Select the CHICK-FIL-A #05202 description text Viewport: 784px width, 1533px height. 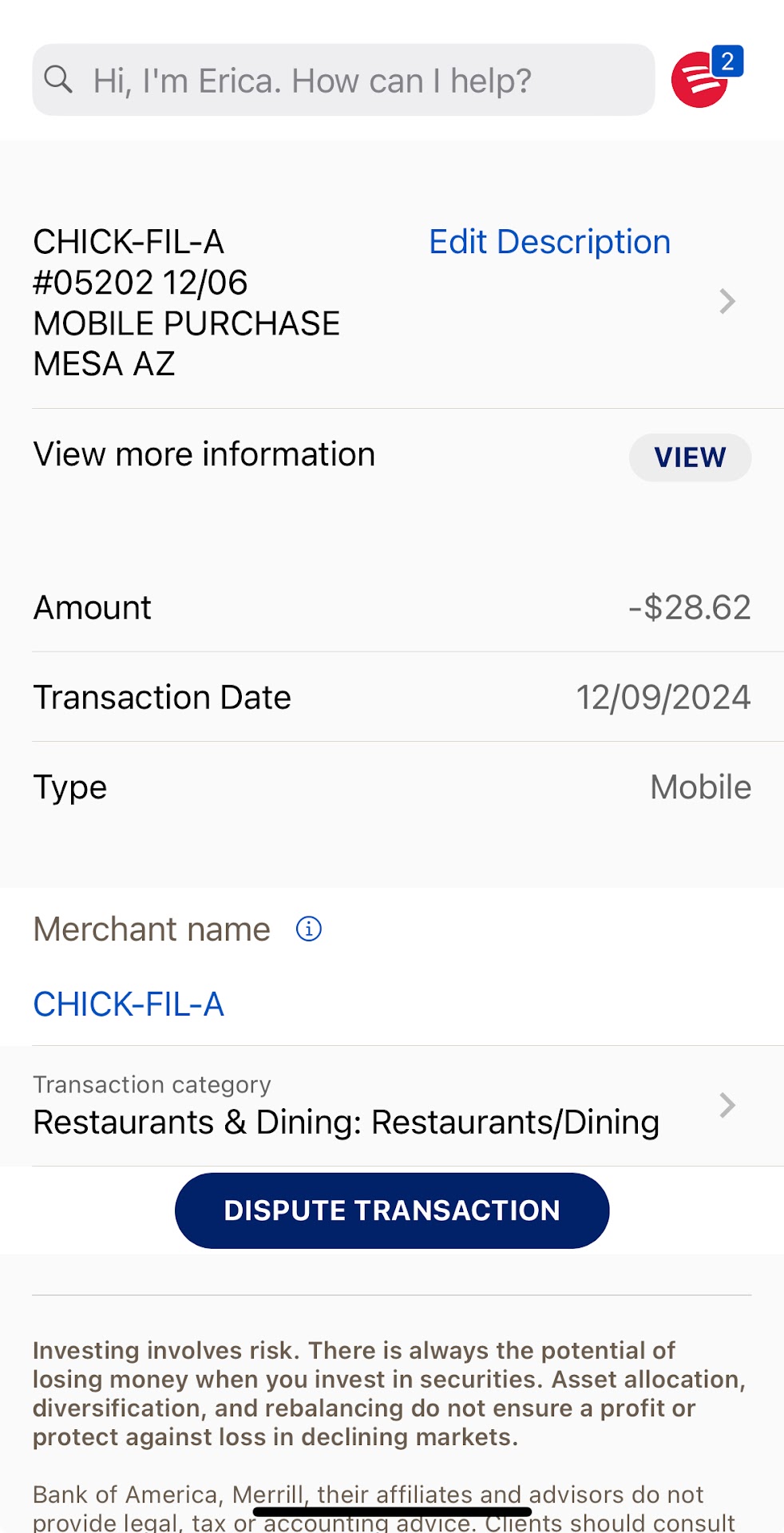186,303
